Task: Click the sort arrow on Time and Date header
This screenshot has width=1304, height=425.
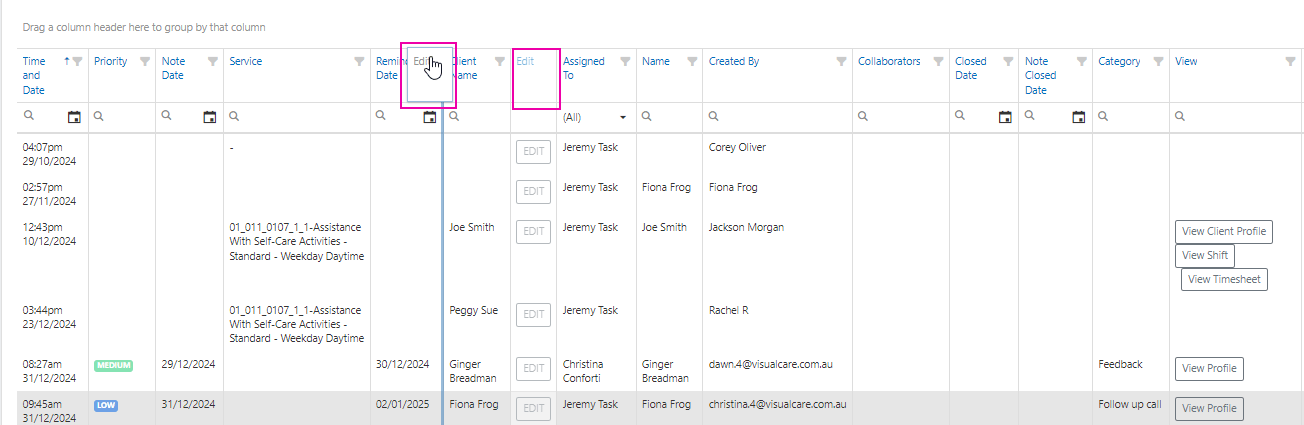Action: [x=67, y=61]
